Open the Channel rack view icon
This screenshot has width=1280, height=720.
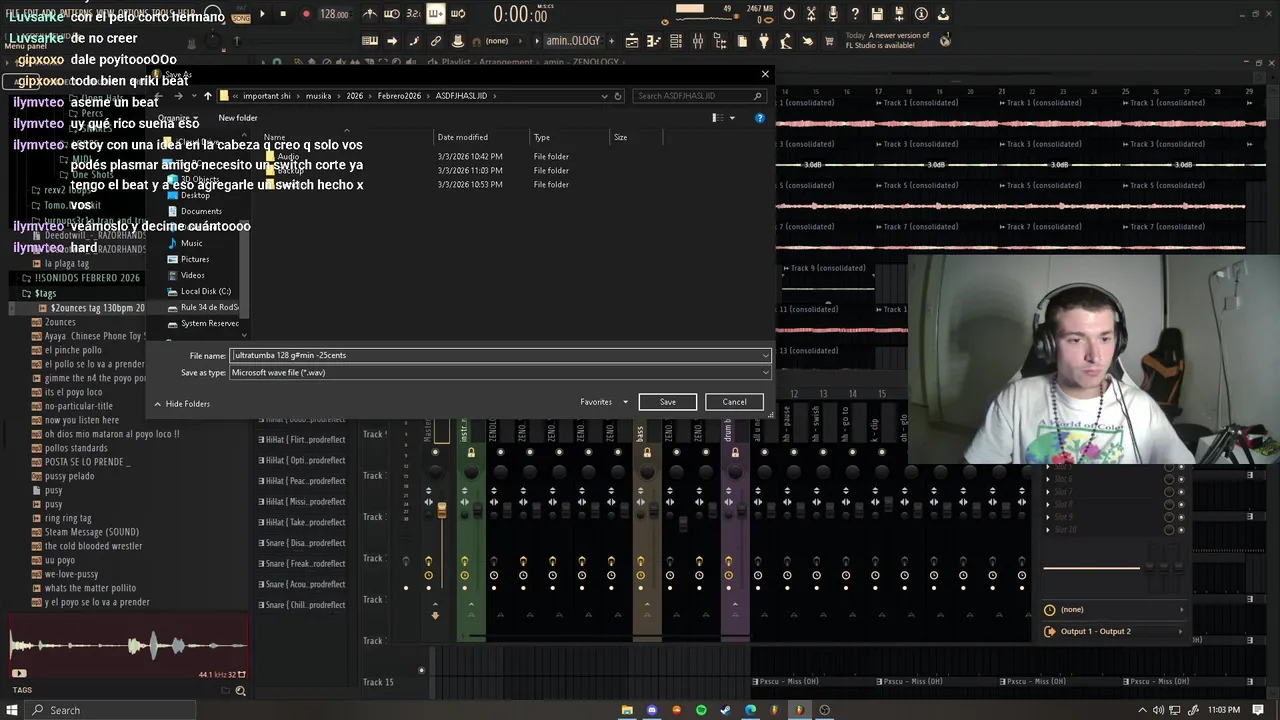(x=676, y=41)
